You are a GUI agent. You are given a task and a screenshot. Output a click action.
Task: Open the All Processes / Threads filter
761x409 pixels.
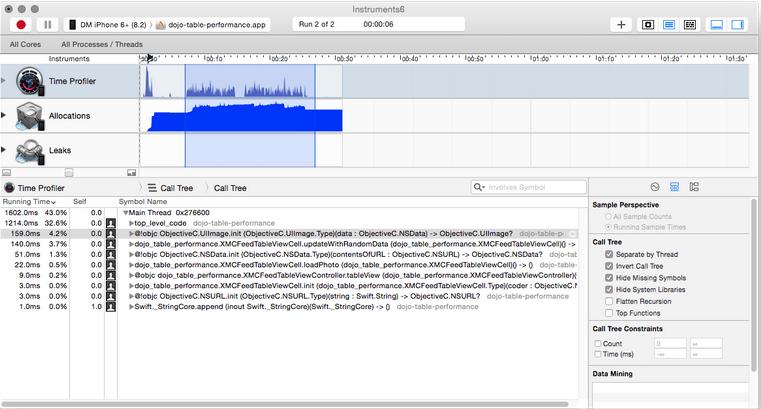pyautogui.click(x=102, y=44)
